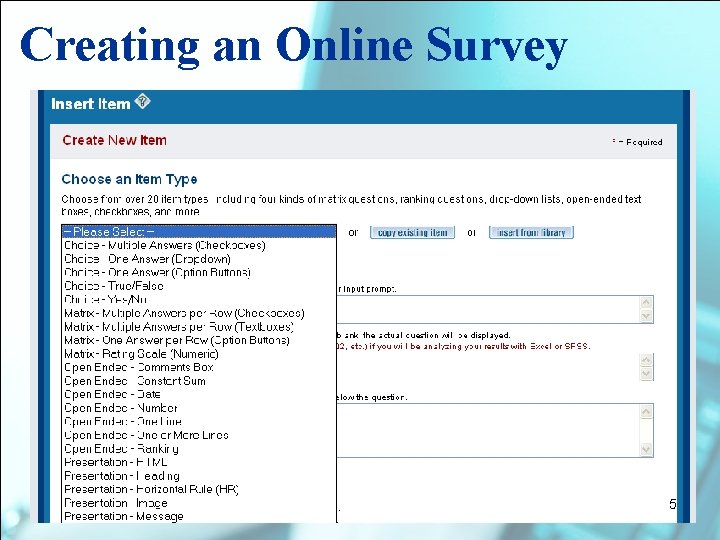
Task: Choose 'Presentation - Horizontal Rule (HR)'
Action: pyautogui.click(x=199, y=489)
